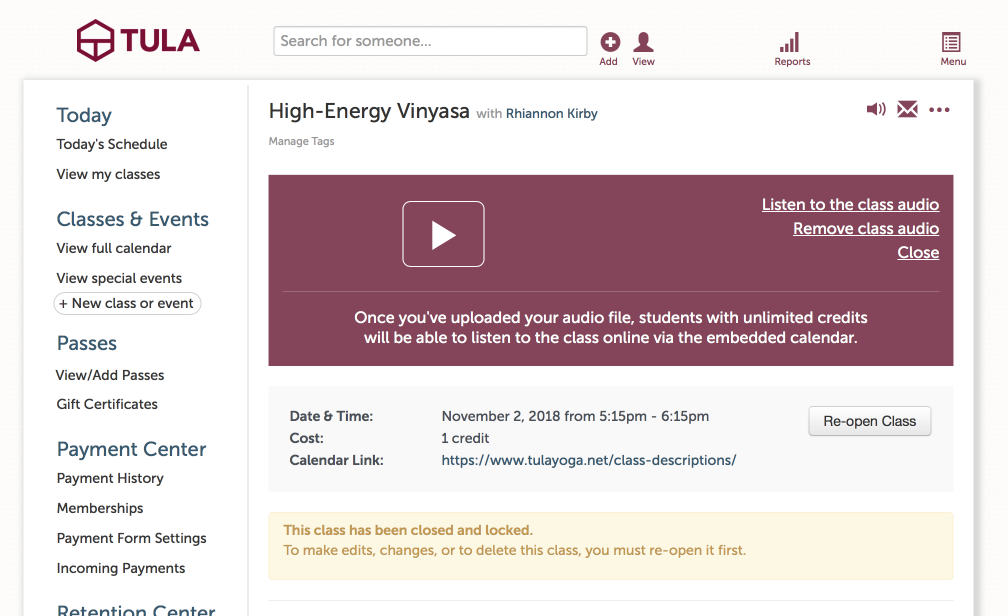
Task: Click the Passes heading
Action: (87, 343)
